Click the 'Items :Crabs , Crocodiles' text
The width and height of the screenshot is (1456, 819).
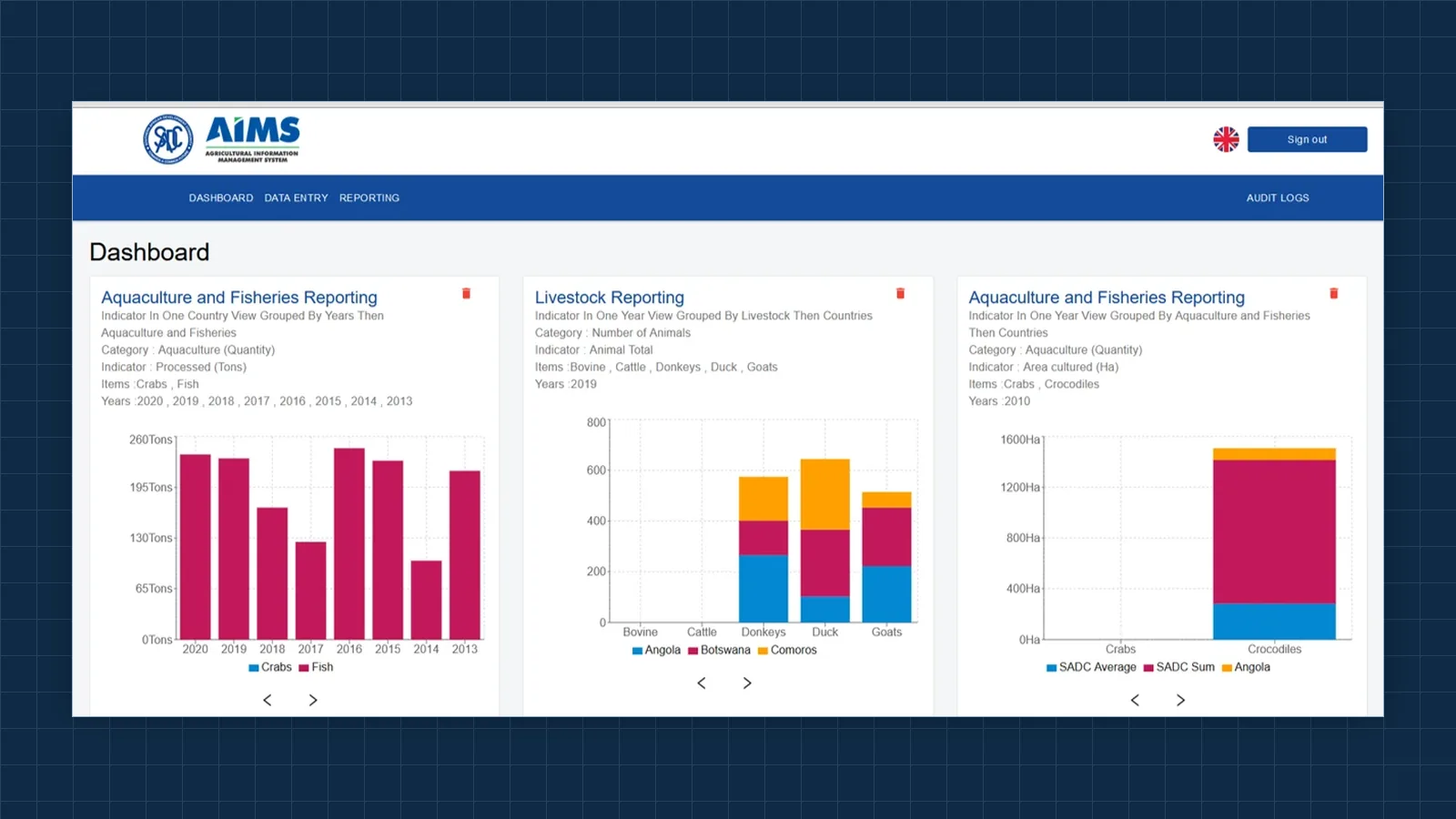[x=1034, y=384]
